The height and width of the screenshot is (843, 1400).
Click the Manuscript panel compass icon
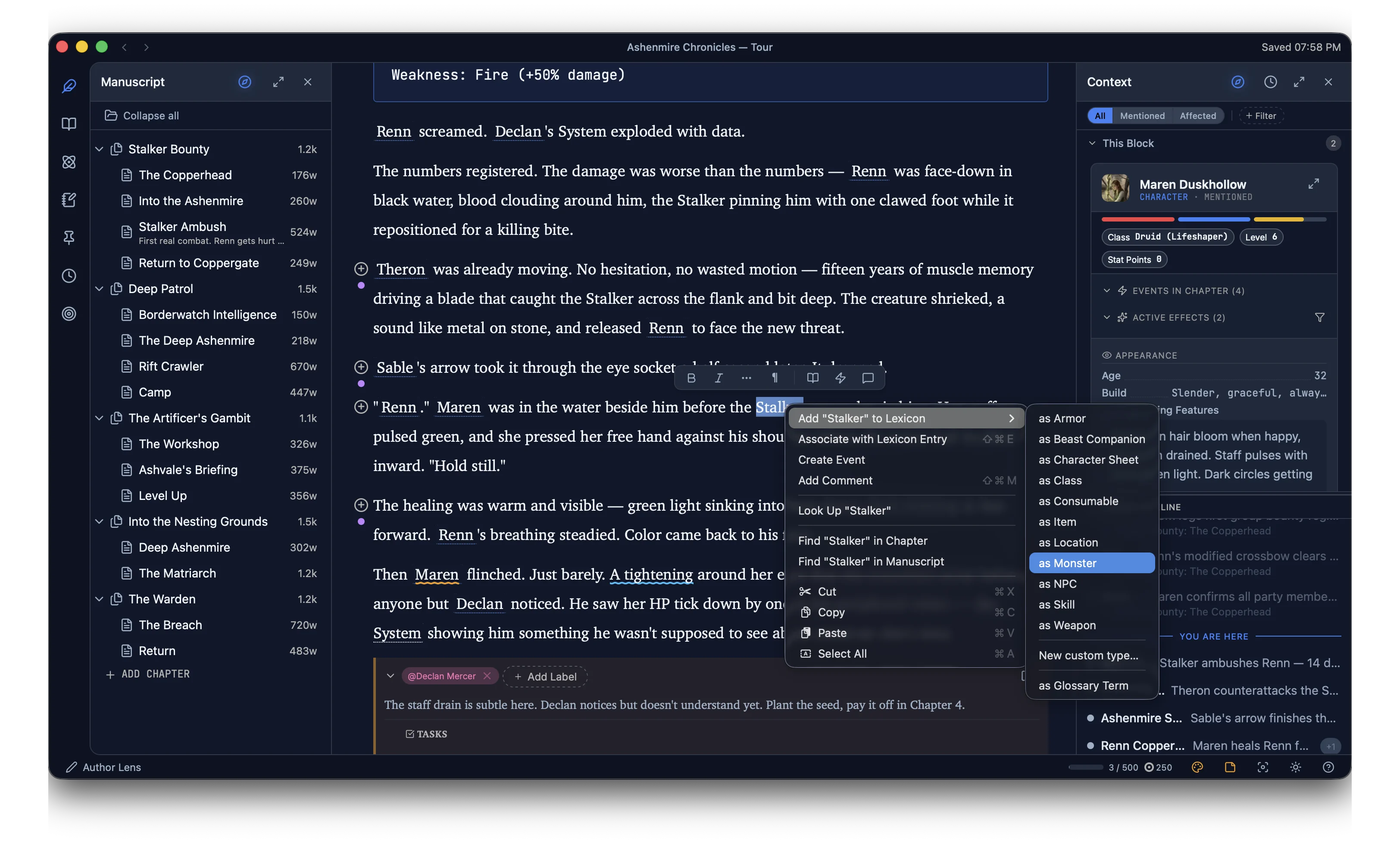[x=245, y=82]
